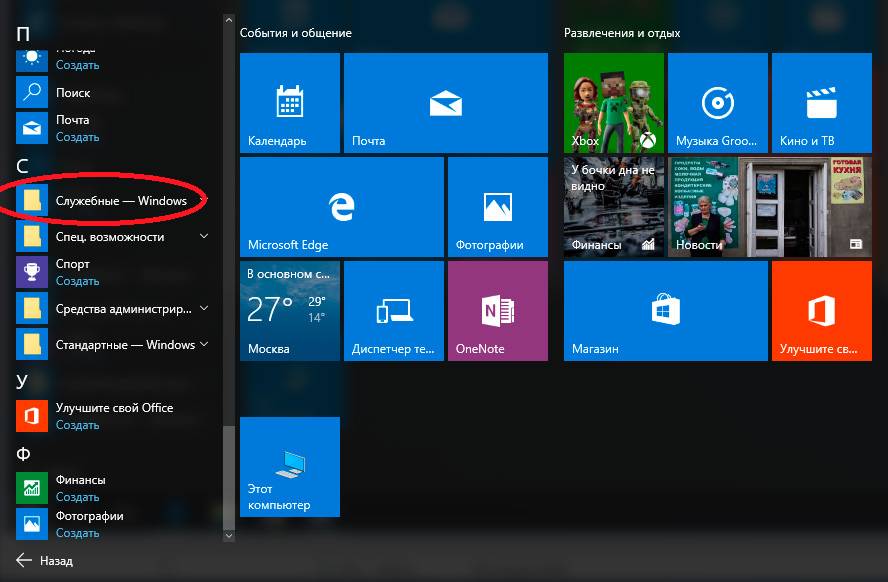Open the Музыка Groove tile
This screenshot has height=582, width=888.
point(717,102)
